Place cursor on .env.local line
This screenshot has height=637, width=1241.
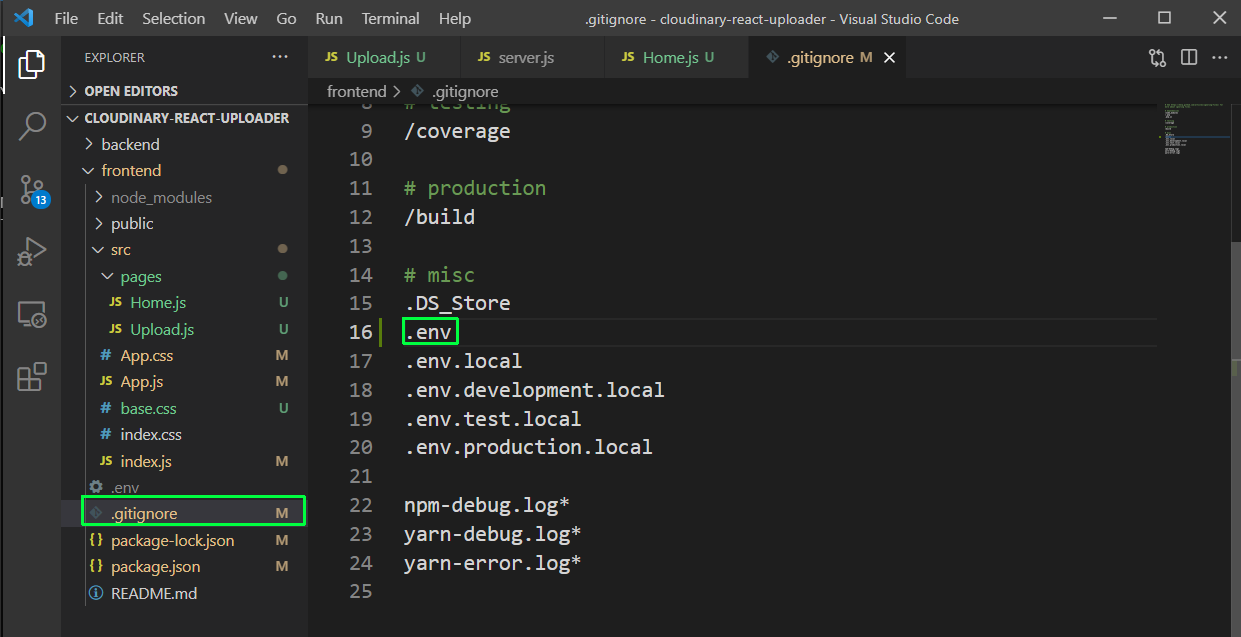coord(463,361)
